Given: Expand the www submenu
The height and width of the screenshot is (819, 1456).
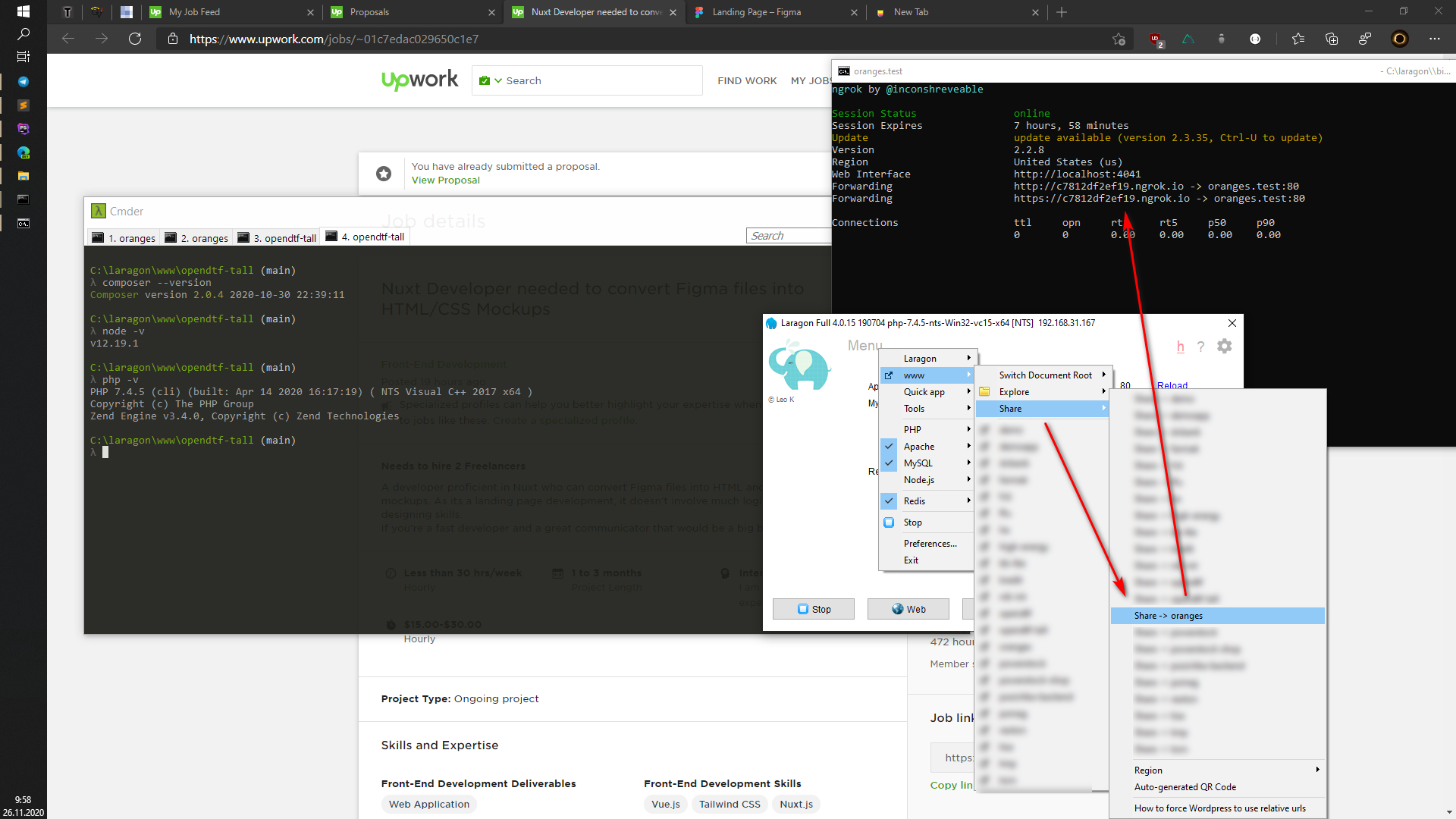Looking at the screenshot, I should point(927,375).
